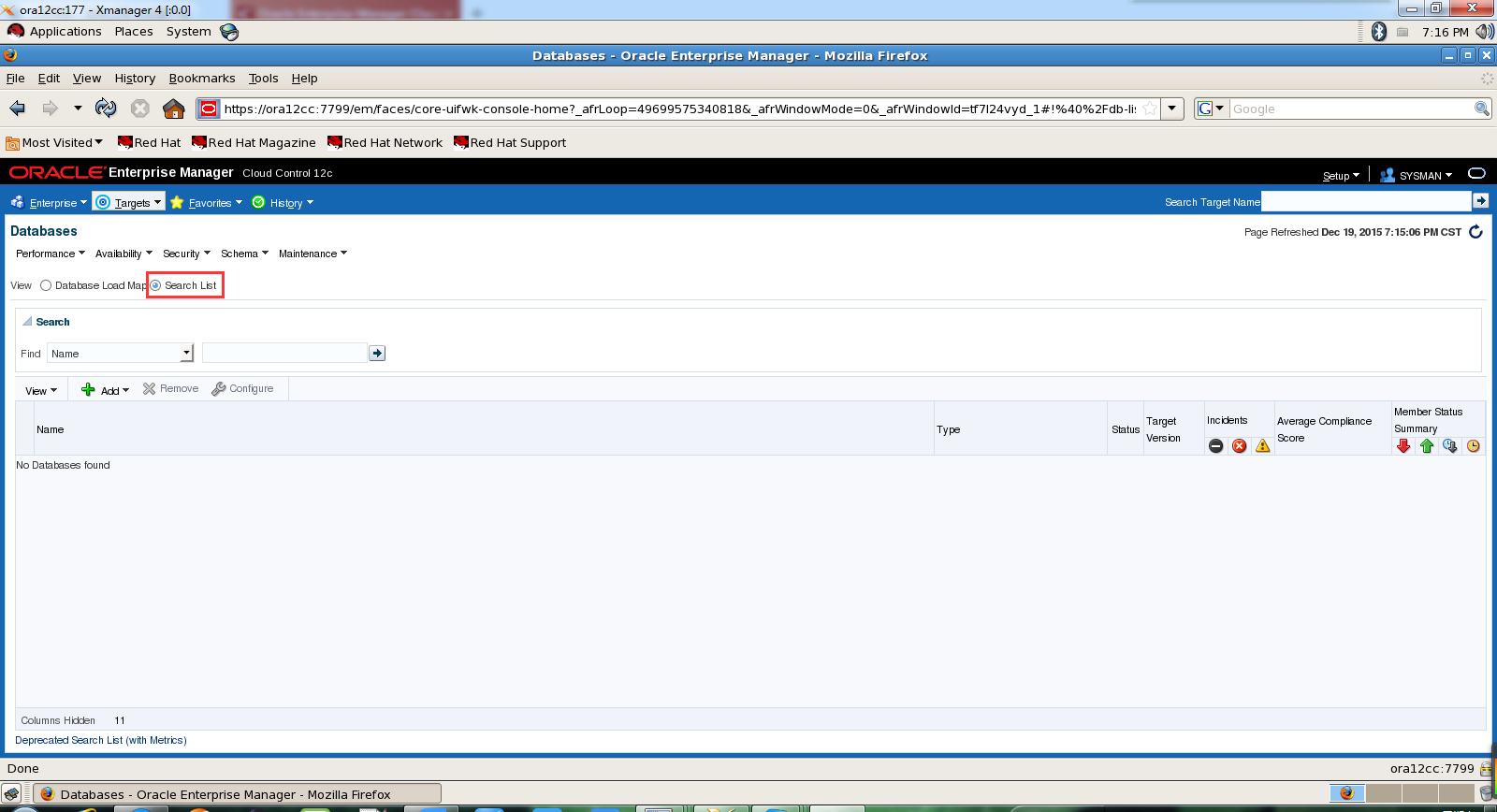Click the Member Status up green arrow icon
This screenshot has width=1497, height=812.
(x=1427, y=446)
